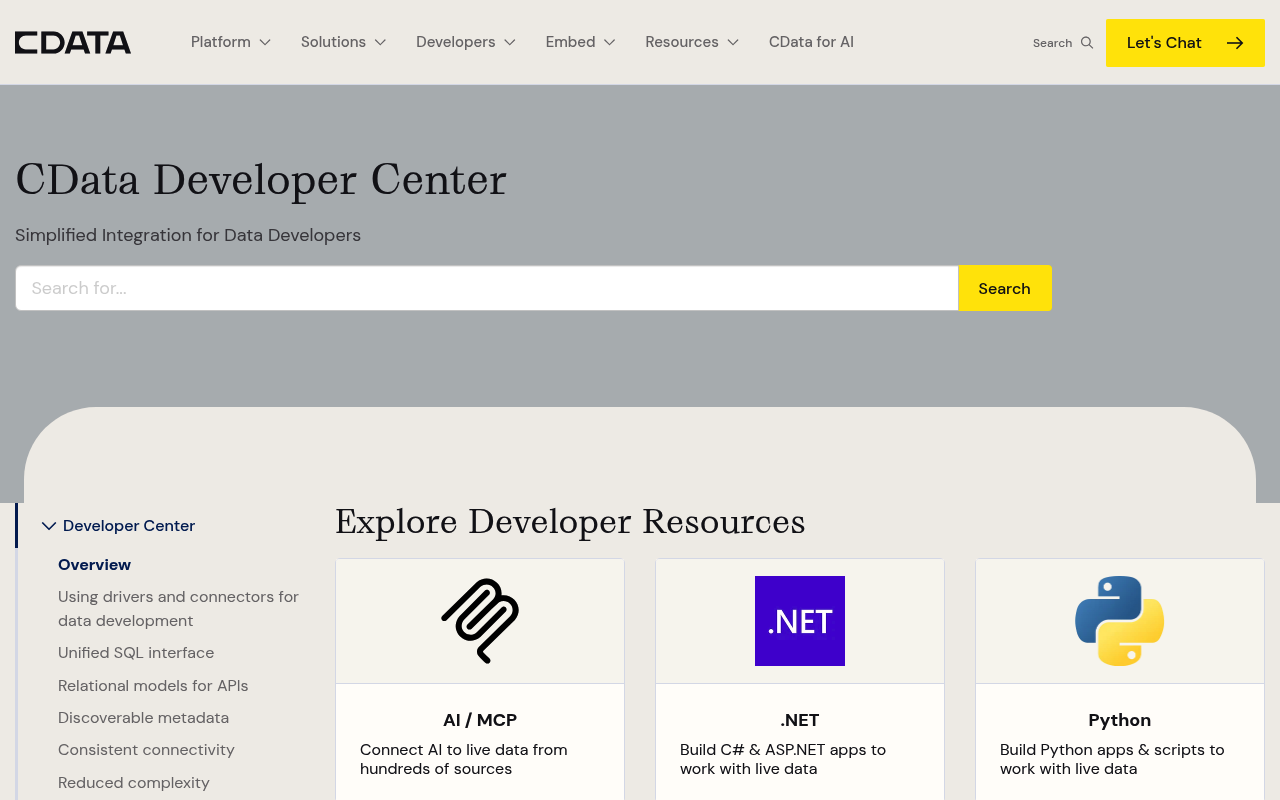The image size is (1280, 800).
Task: Expand the Developers menu chevron
Action: coord(510,42)
